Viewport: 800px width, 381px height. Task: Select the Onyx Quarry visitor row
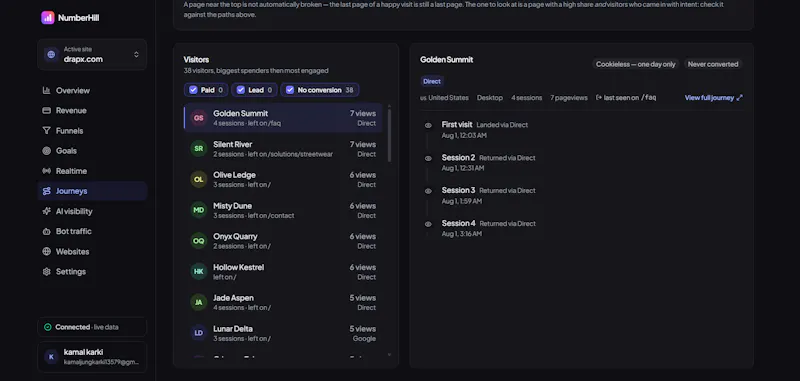point(283,241)
